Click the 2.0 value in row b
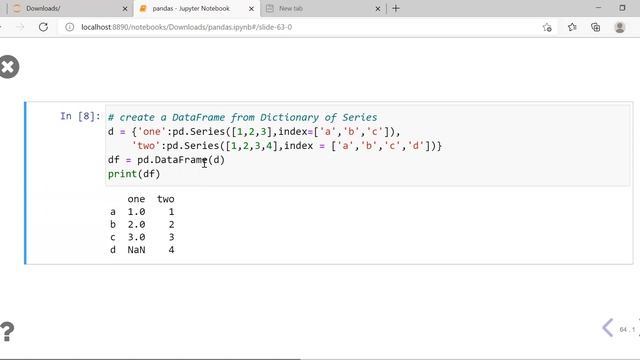640x360 pixels. pos(136,224)
